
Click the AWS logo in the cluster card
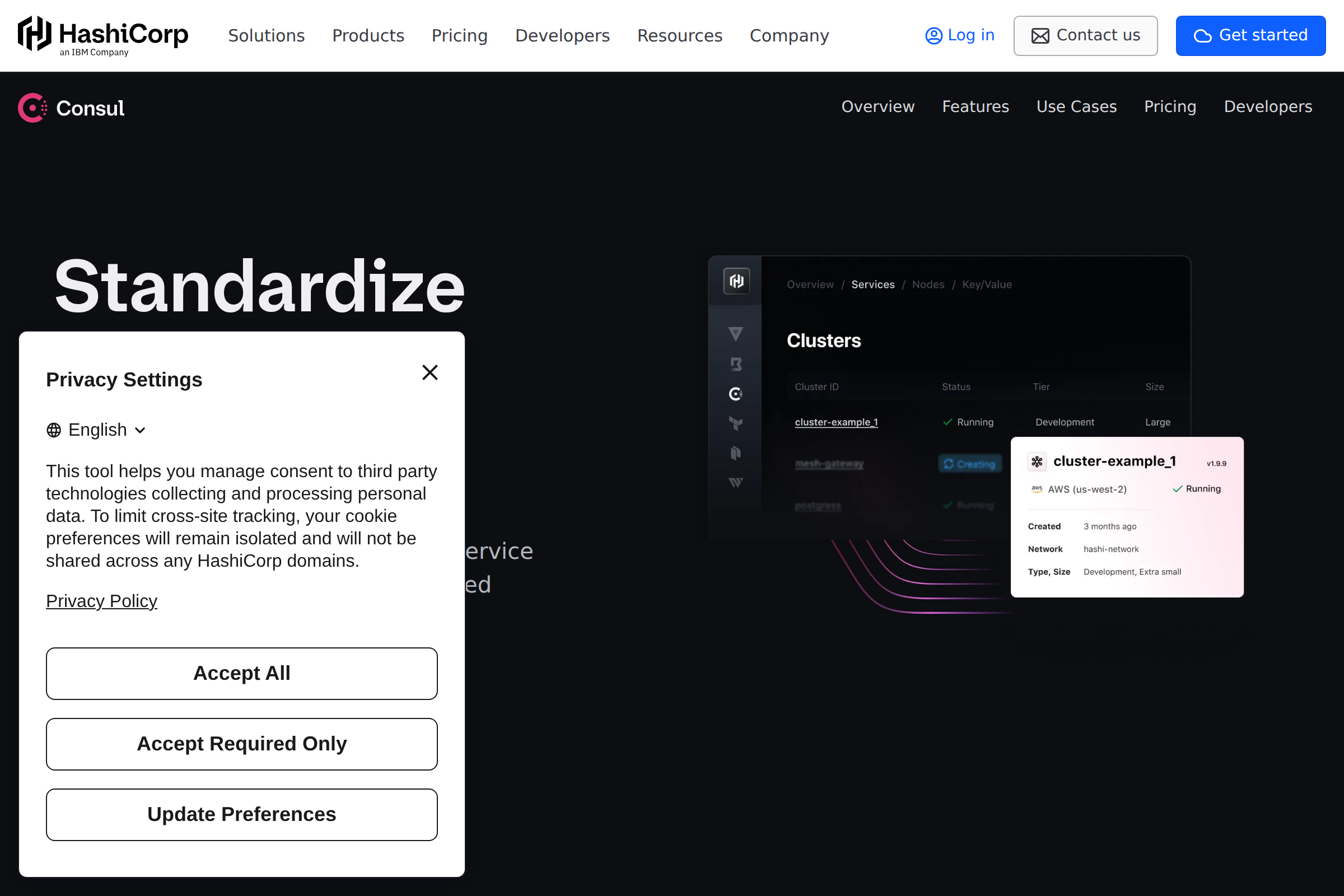(1037, 489)
